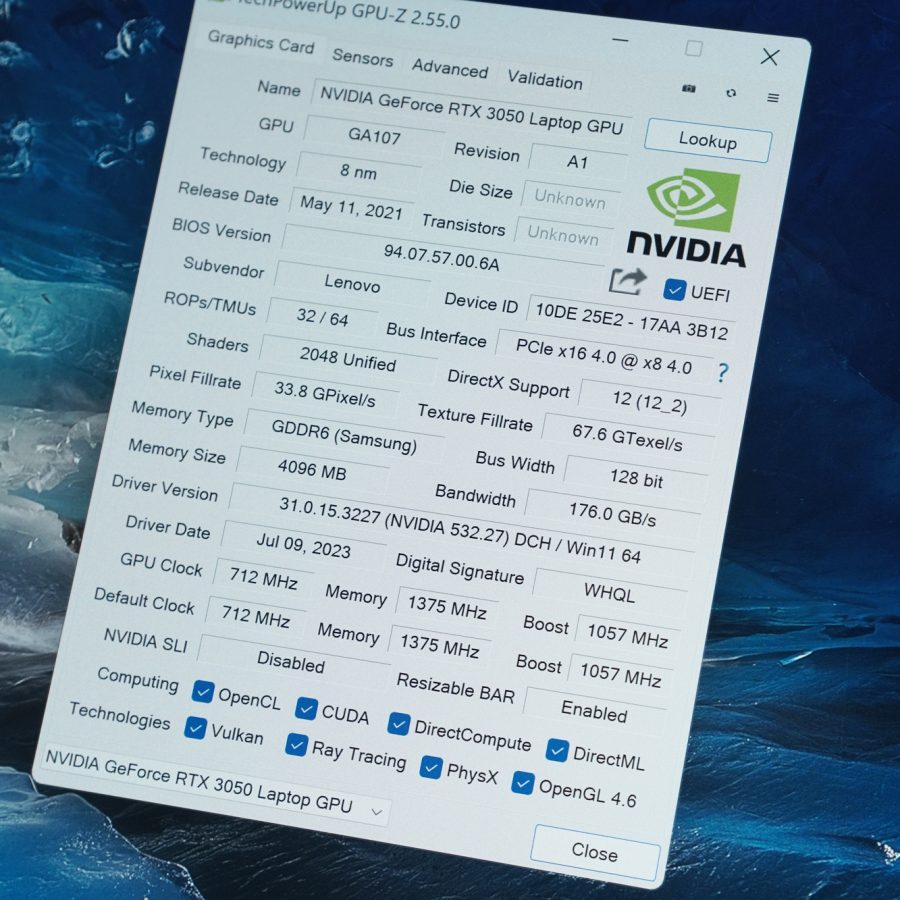Click the GPU Clock row Boost 1057 MHz
Viewport: 900px width, 900px height.
click(627, 635)
